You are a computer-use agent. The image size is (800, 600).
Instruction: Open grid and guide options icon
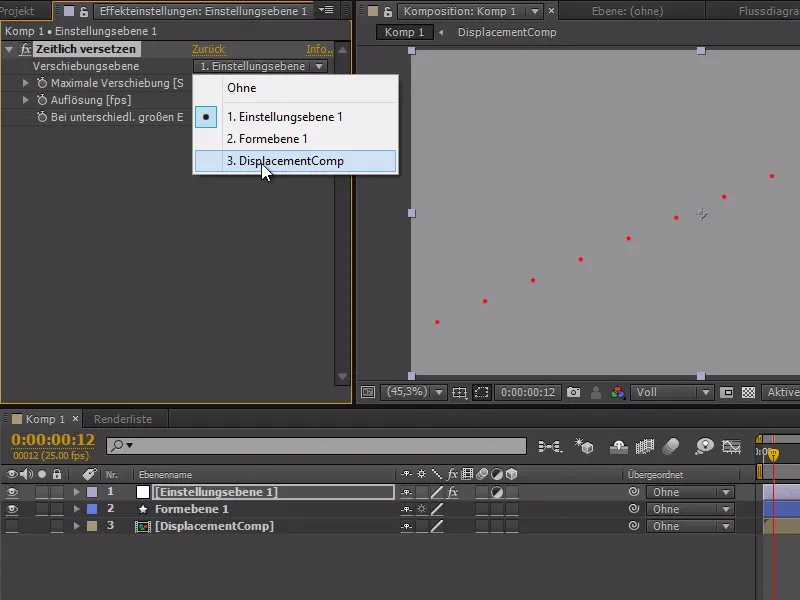(x=459, y=392)
